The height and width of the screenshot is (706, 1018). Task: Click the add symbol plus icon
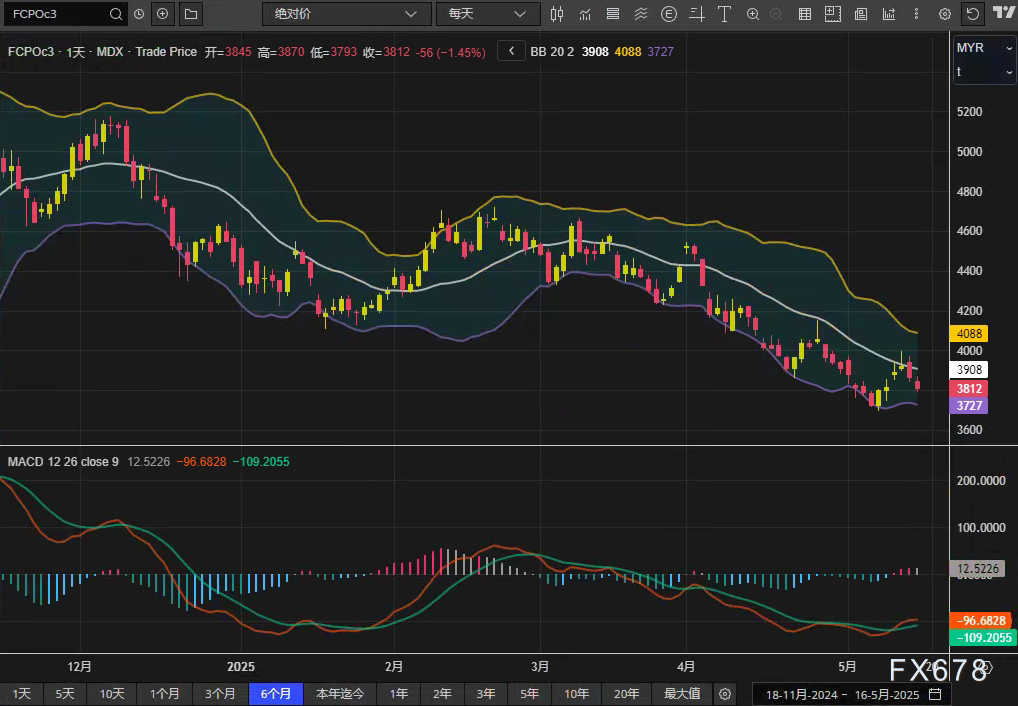pos(163,14)
